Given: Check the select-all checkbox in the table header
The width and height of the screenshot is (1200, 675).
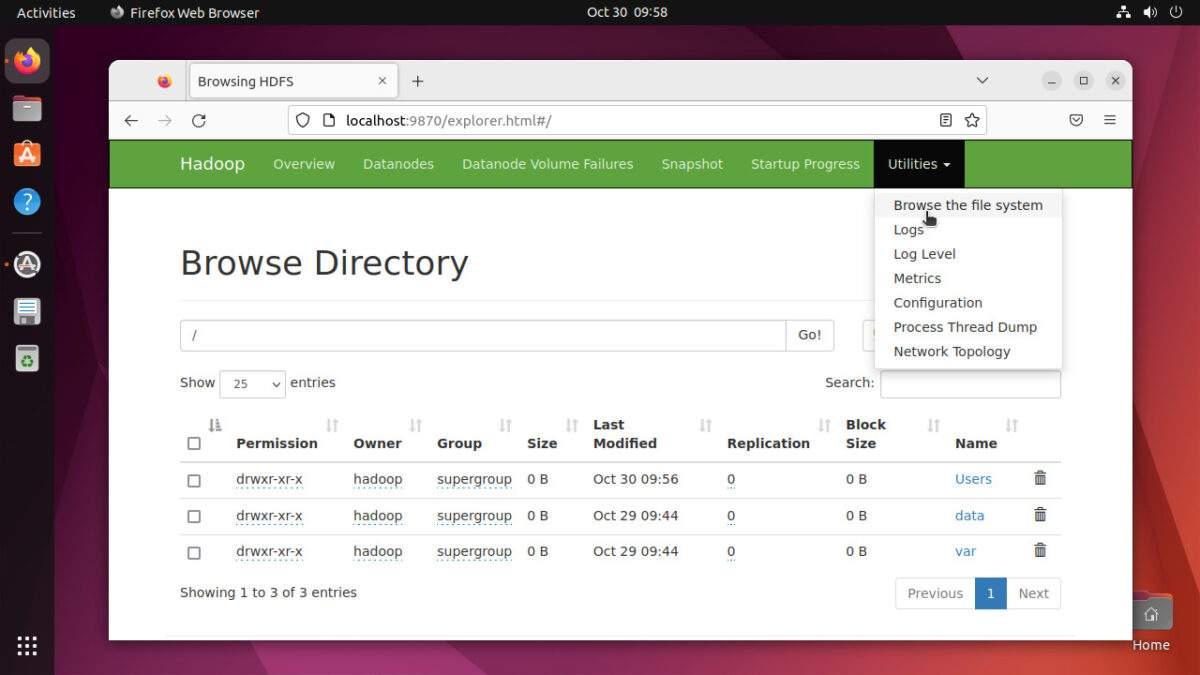Looking at the screenshot, I should [194, 443].
